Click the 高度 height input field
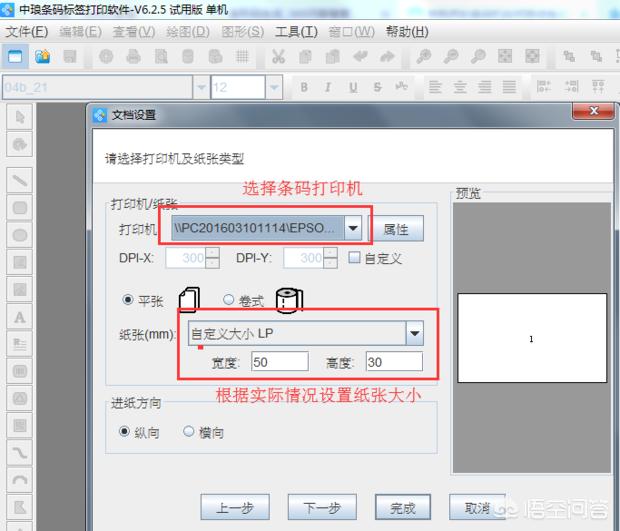Image resolution: width=620 pixels, height=531 pixels. 394,361
